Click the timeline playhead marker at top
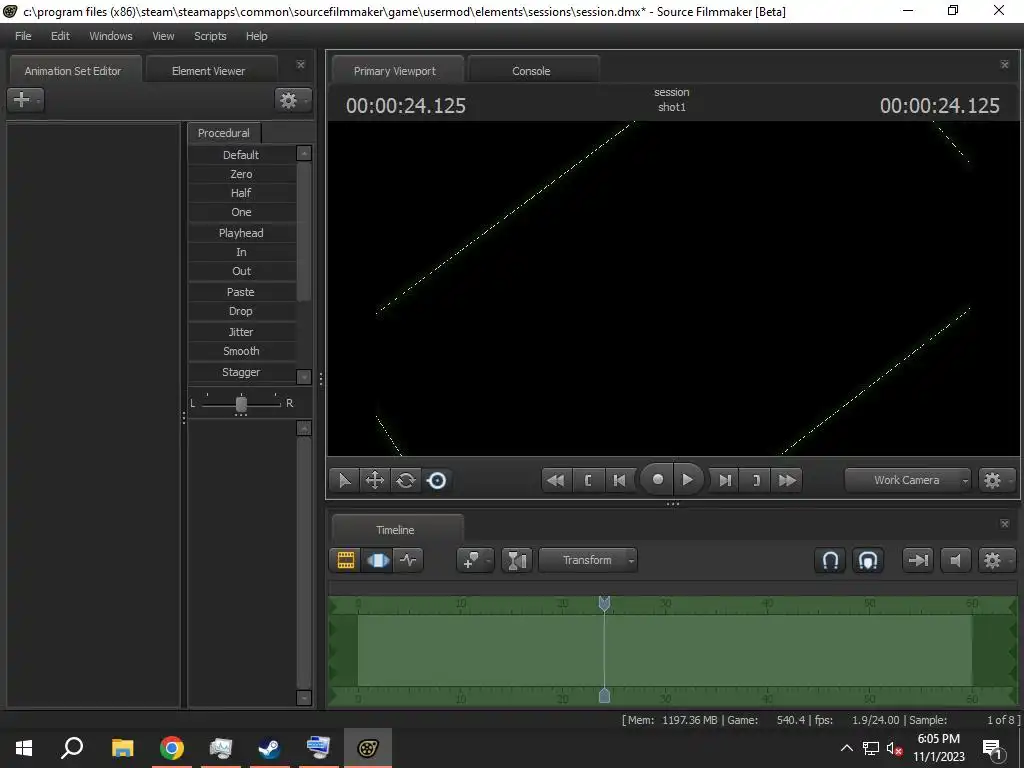 pyautogui.click(x=604, y=603)
